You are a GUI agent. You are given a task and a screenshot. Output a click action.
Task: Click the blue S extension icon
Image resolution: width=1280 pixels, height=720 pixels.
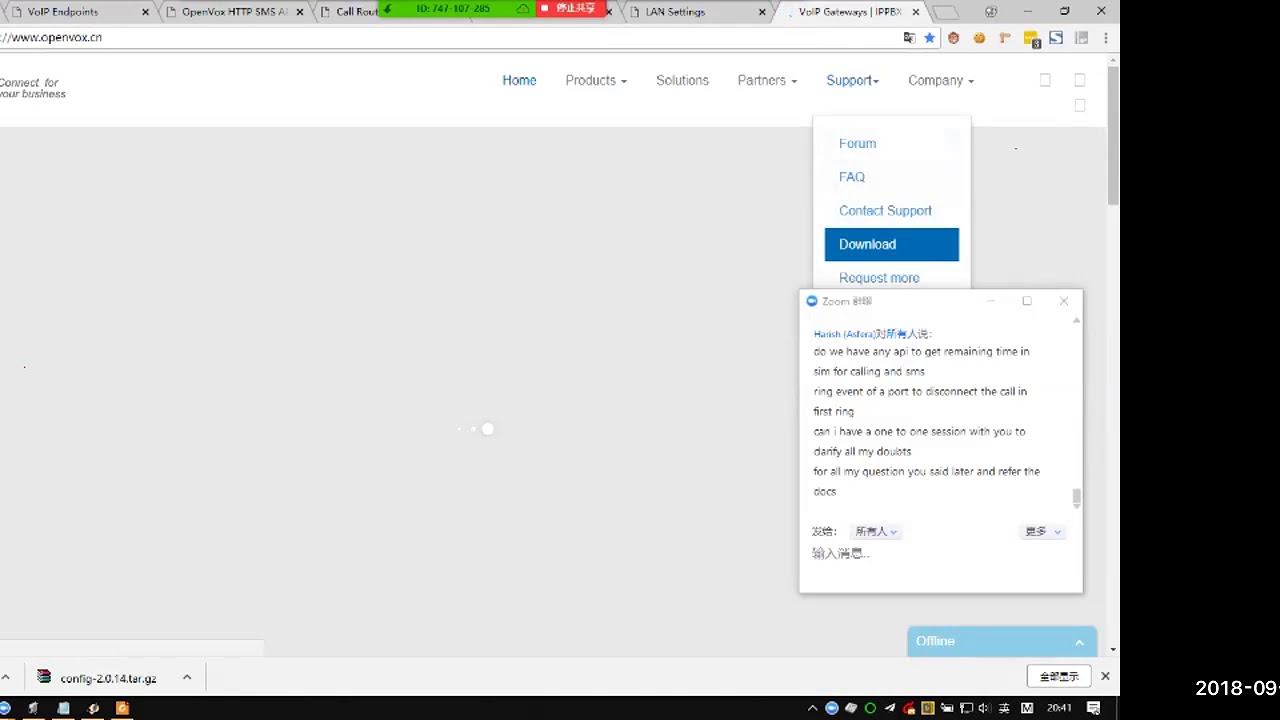tap(1056, 38)
